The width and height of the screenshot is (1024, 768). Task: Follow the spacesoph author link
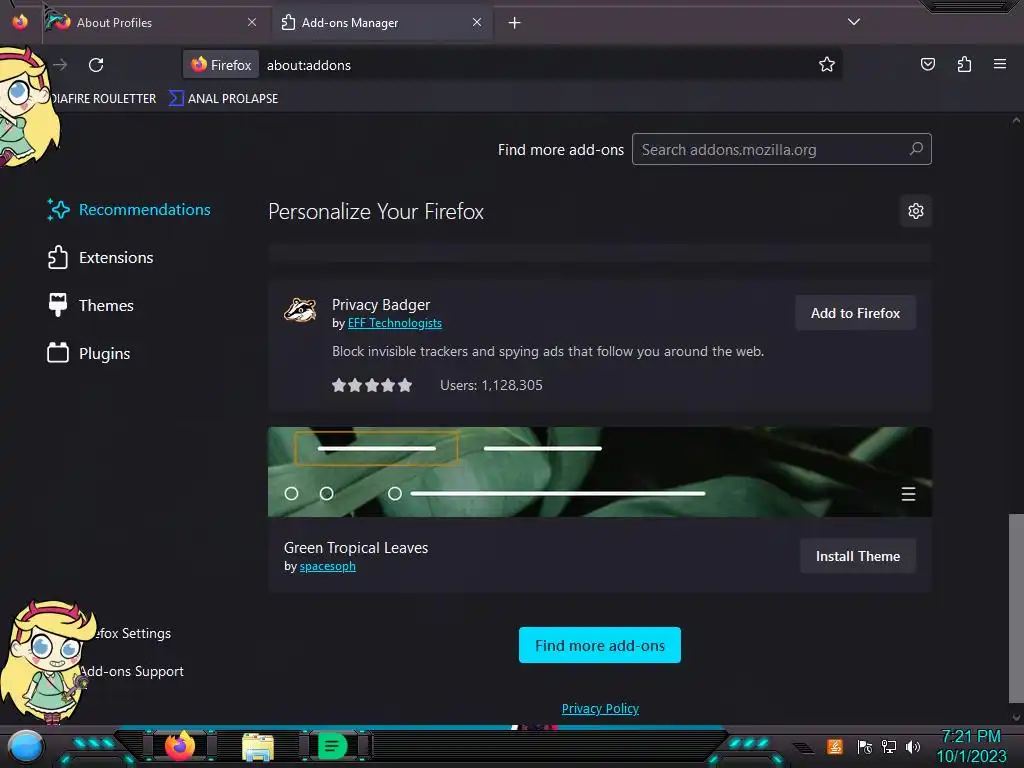click(x=327, y=566)
